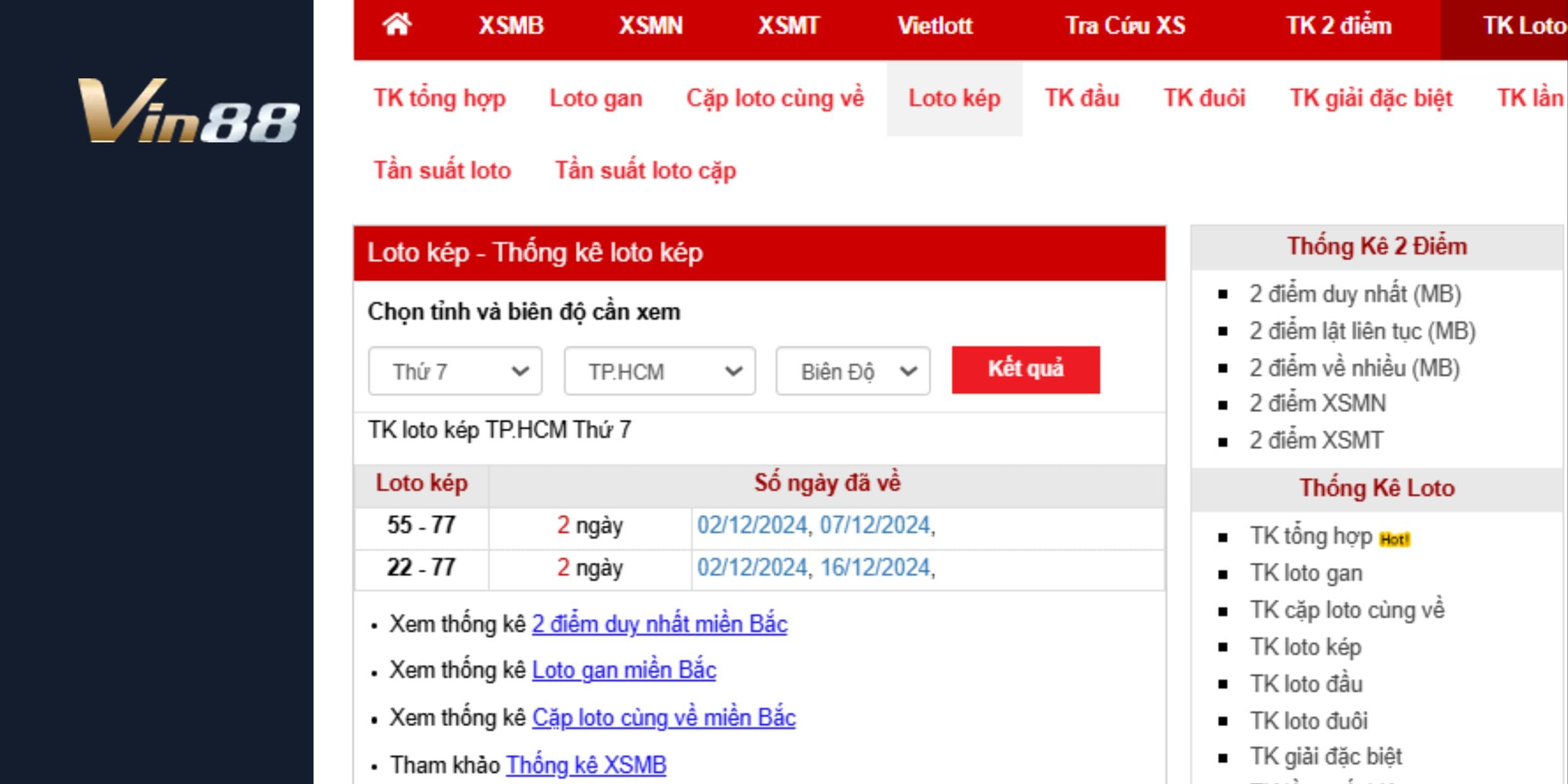Open the XSMN menu item

tap(650, 26)
